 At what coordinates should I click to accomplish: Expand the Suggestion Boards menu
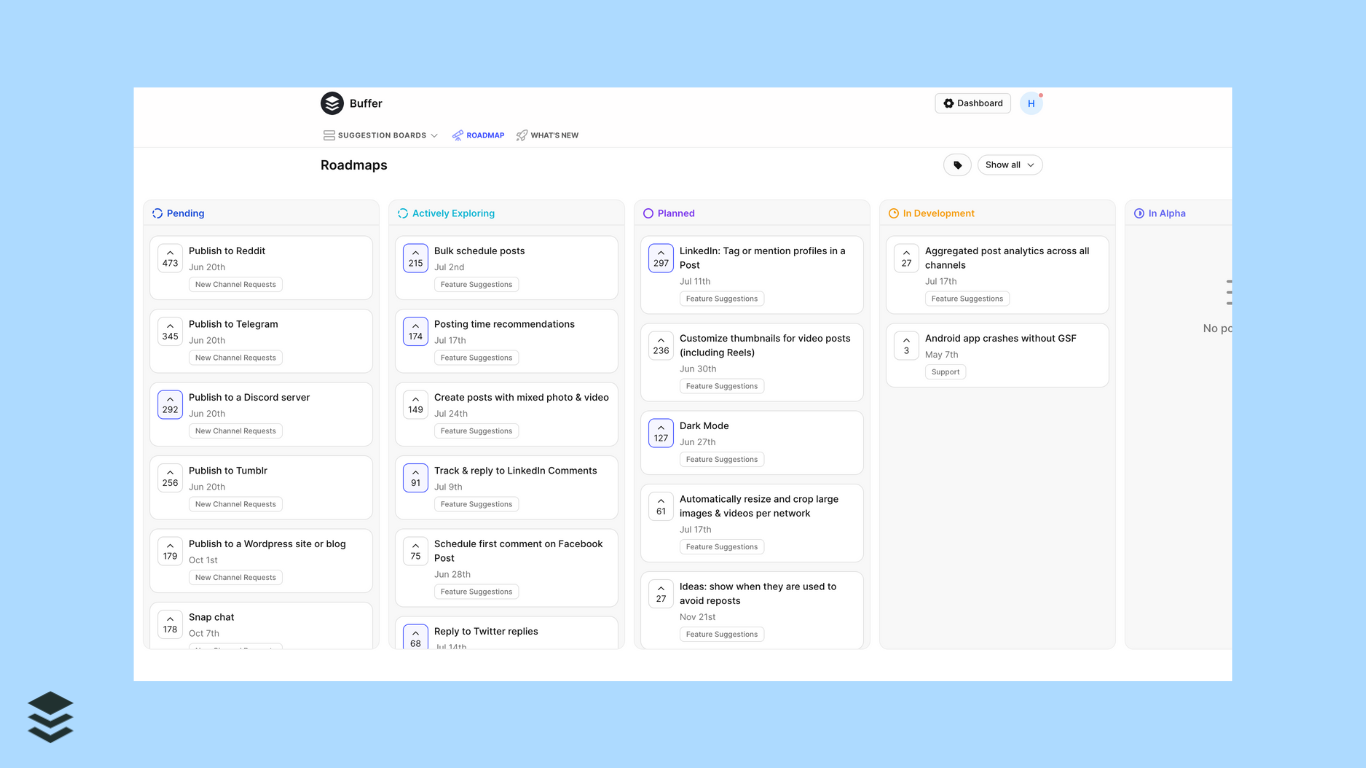381,135
